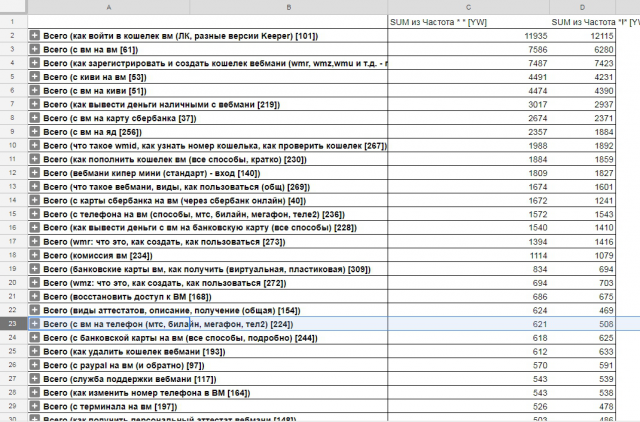Expand the 'восстановить доступ к ВМ [168]' group
The height and width of the screenshot is (422, 640).
pyautogui.click(x=35, y=296)
